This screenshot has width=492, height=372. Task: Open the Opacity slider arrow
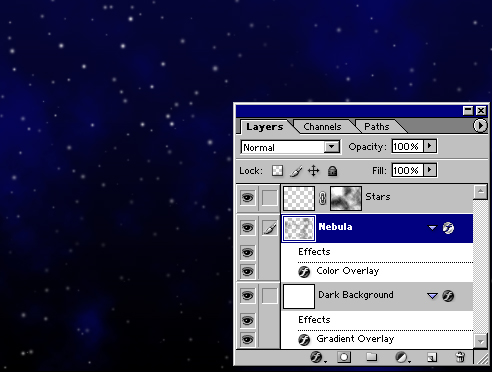pos(430,146)
